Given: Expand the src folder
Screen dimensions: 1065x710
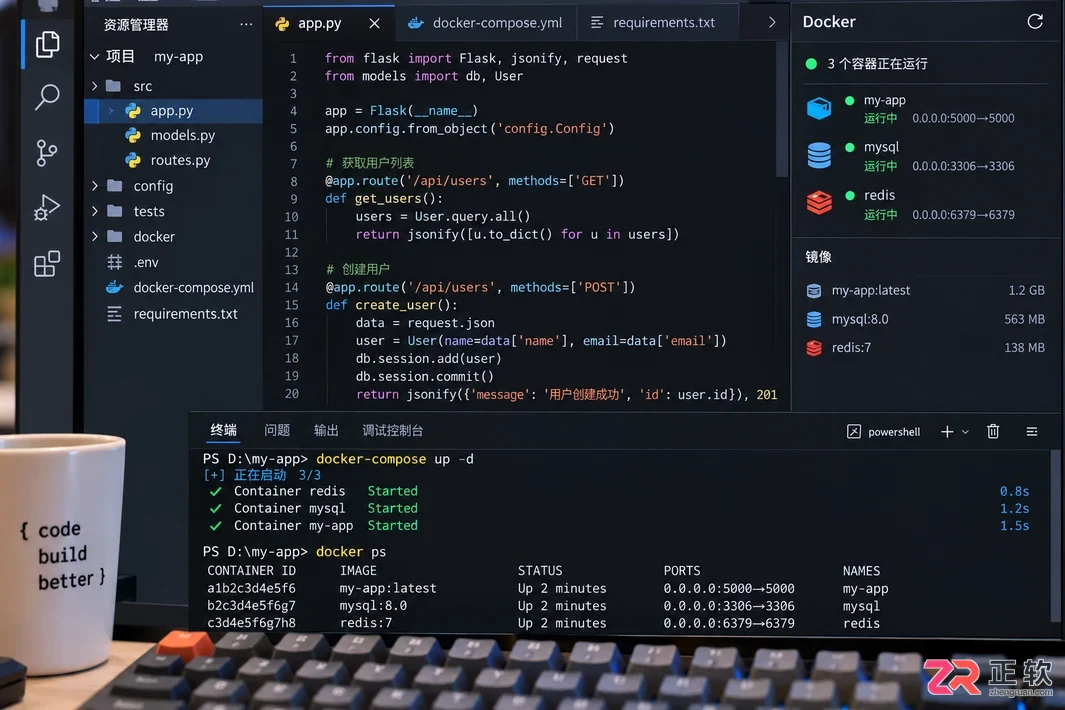Looking at the screenshot, I should [x=94, y=86].
